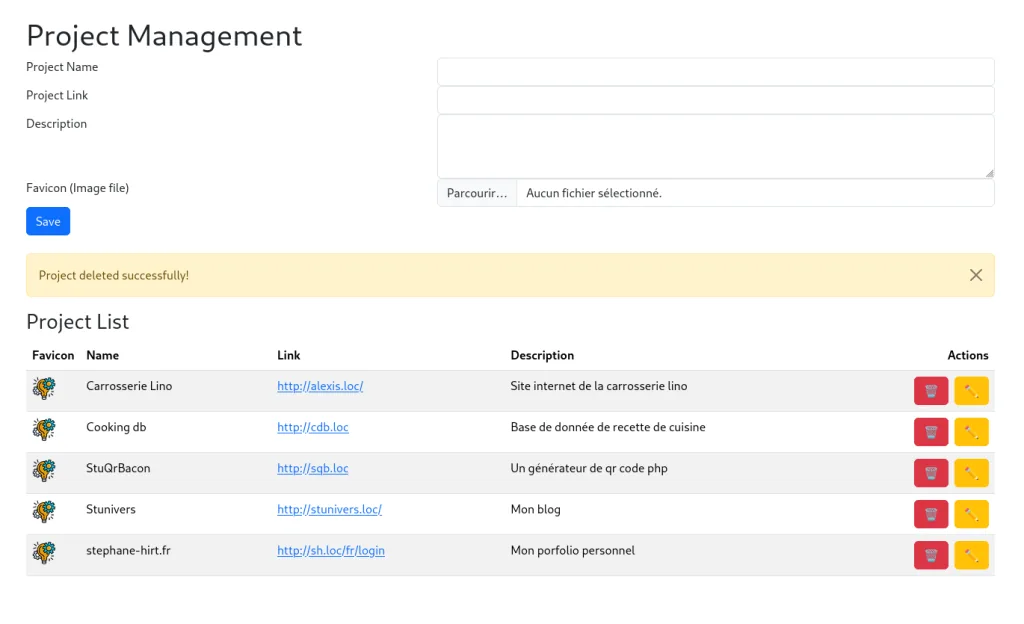1024x624 pixels.
Task: Open the http://sh.loc/fr/login link
Action: click(x=330, y=550)
